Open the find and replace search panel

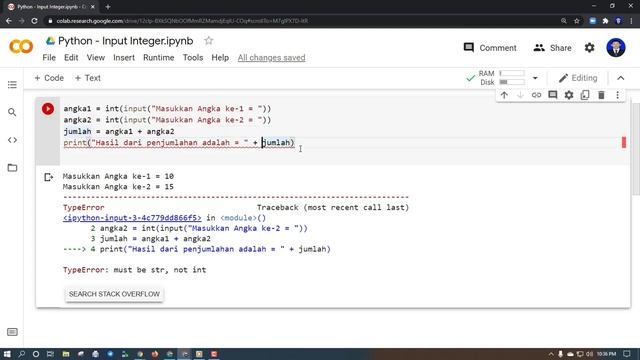click(12, 112)
